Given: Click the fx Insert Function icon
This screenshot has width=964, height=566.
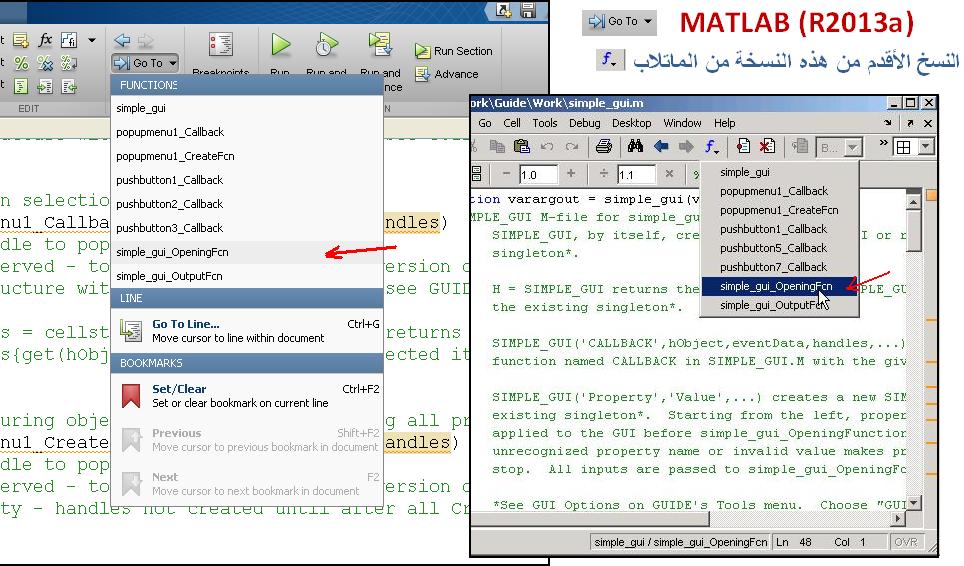Looking at the screenshot, I should click(45, 41).
